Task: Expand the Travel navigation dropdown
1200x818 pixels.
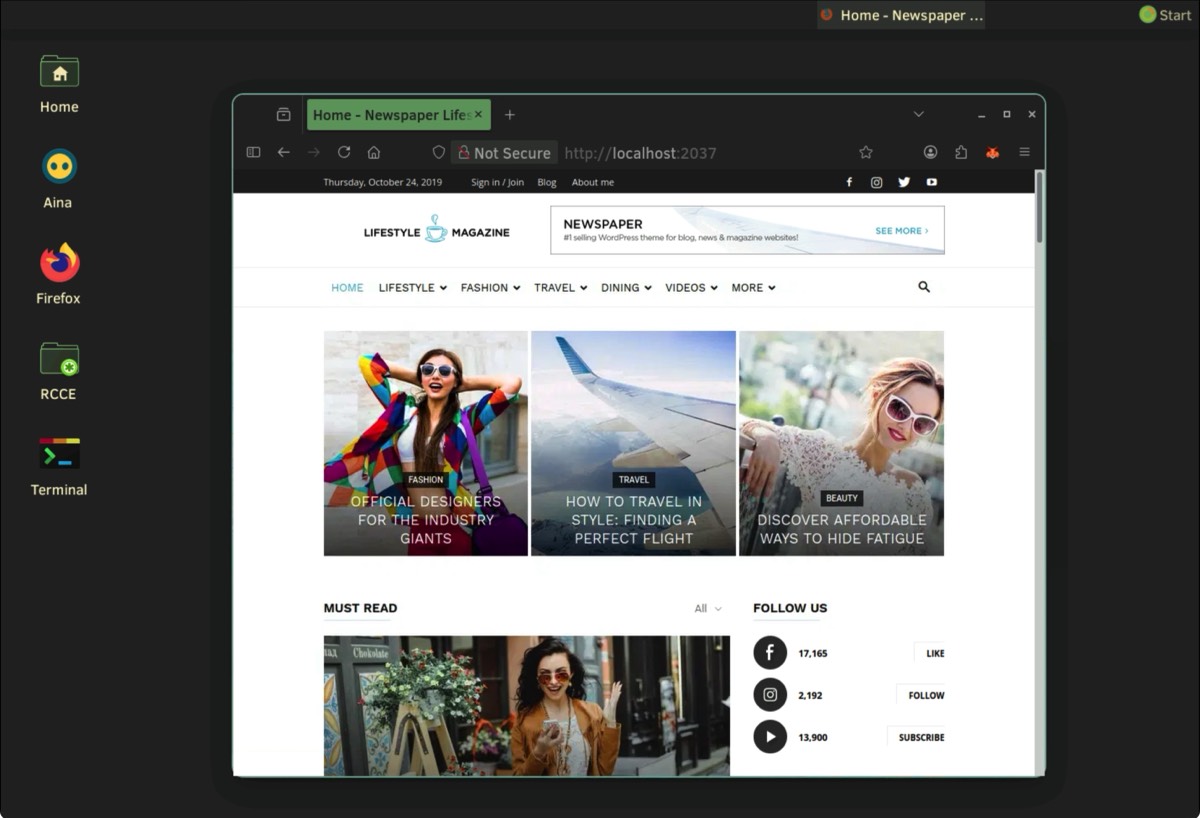Action: 560,287
